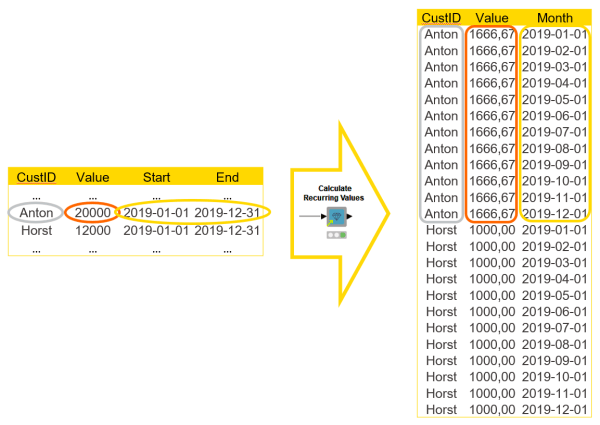This screenshot has height=425, width=600.
Task: Select Horst's month cell 2019-05-01
Action: (554, 296)
